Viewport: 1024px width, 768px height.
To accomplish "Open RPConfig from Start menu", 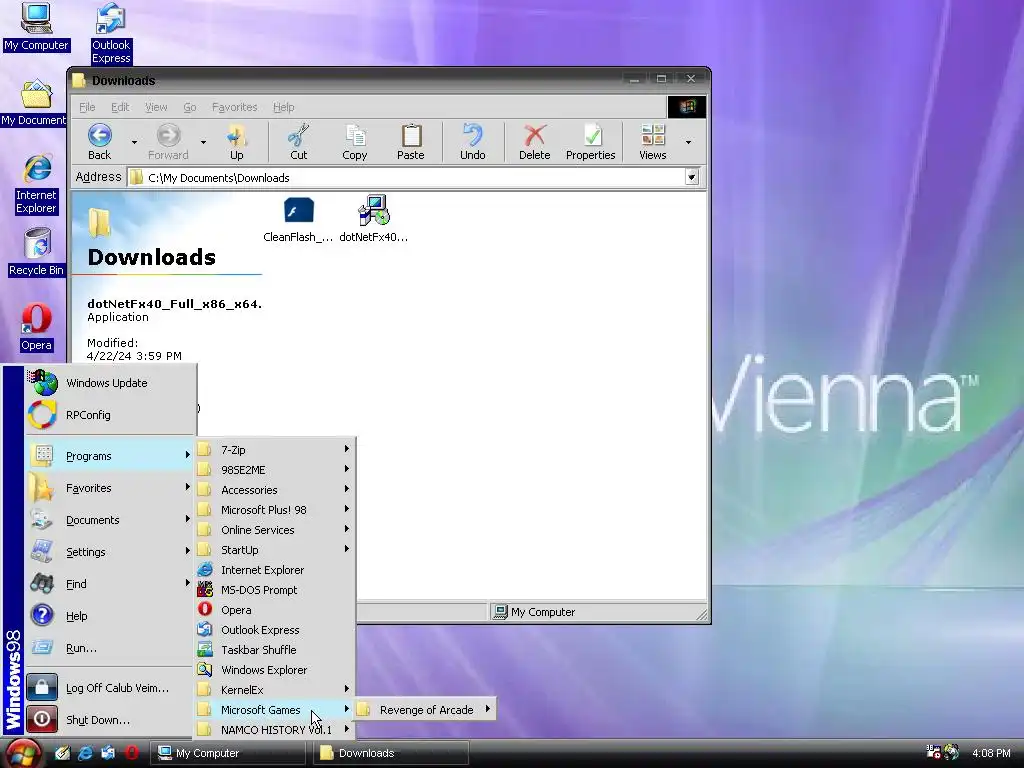I will click(x=111, y=415).
